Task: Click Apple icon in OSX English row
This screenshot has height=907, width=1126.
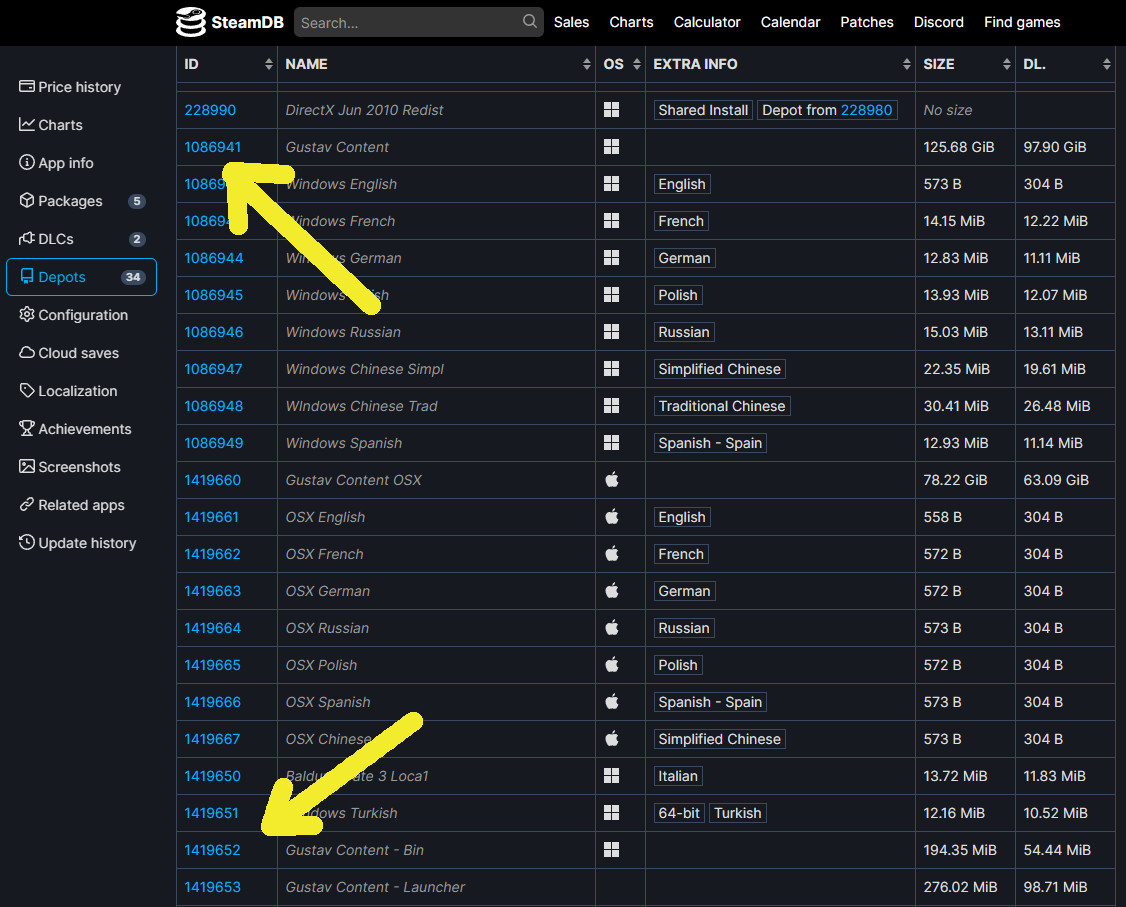Action: (611, 517)
